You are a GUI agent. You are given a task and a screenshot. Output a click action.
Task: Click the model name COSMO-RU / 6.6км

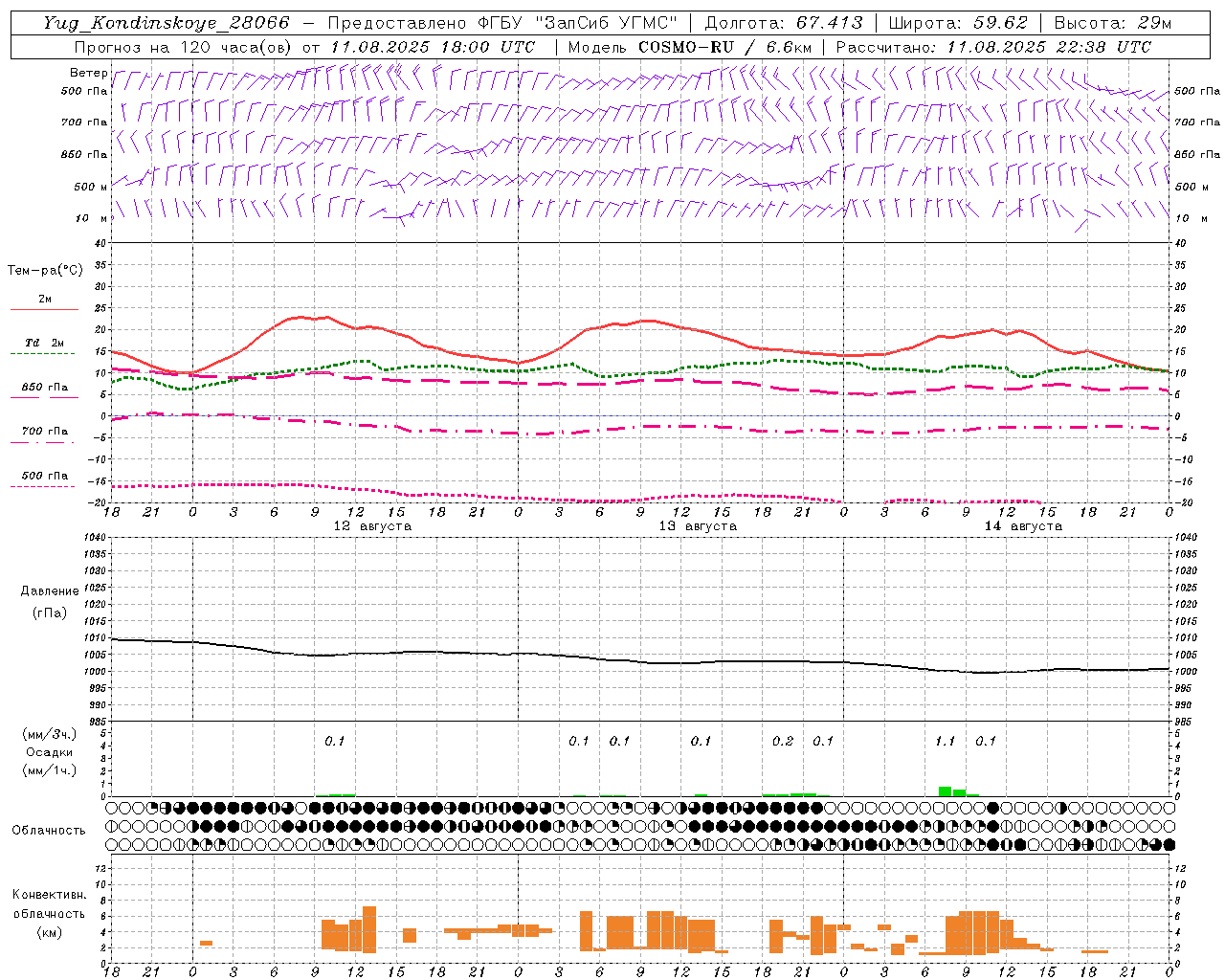point(725,47)
